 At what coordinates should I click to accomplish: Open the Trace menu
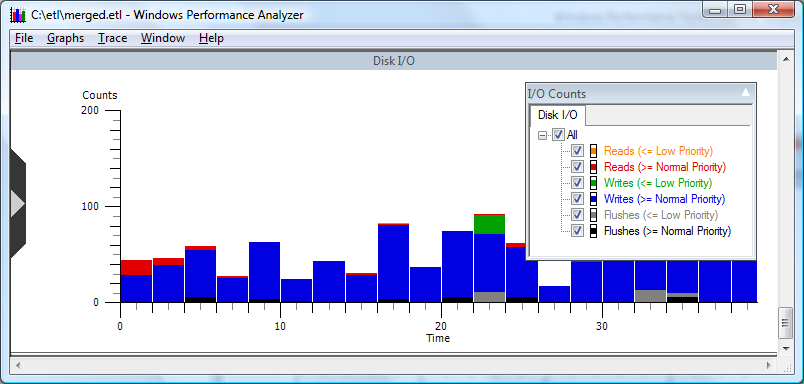pyautogui.click(x=113, y=38)
